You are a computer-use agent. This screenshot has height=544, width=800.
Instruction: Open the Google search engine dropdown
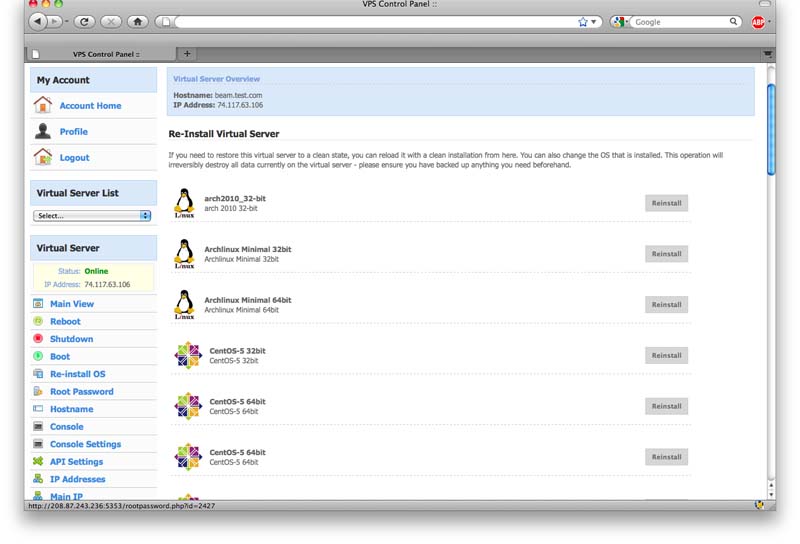tap(621, 22)
